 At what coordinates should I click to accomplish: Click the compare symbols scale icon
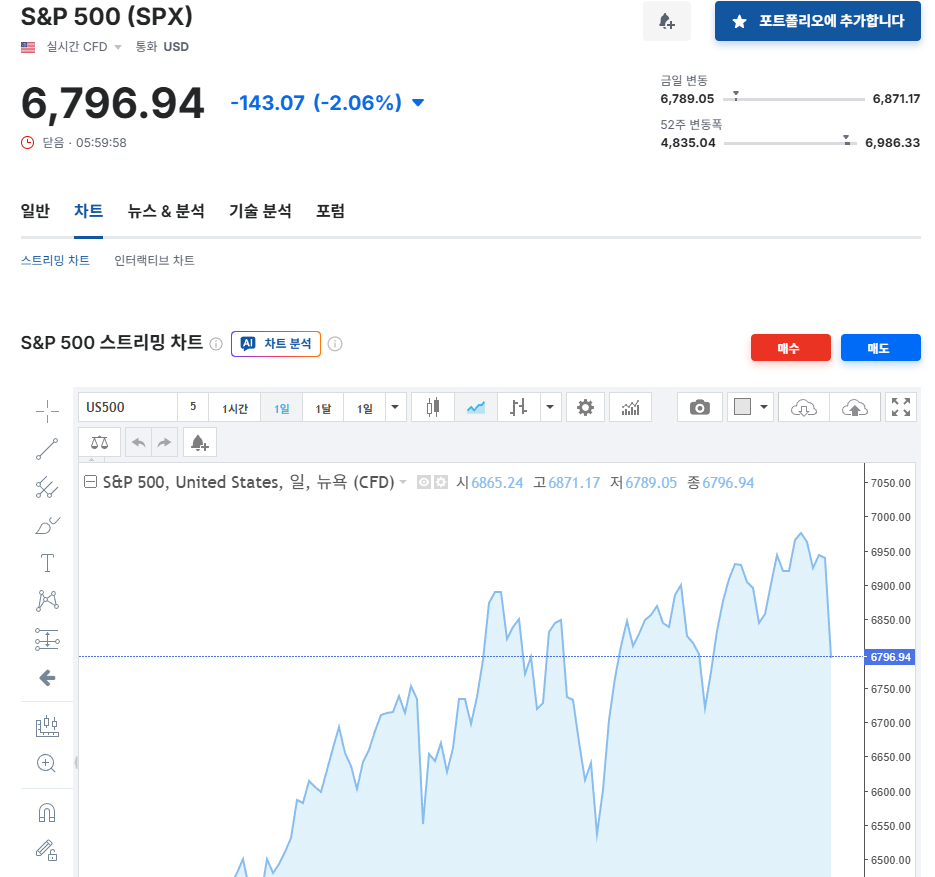click(x=100, y=442)
